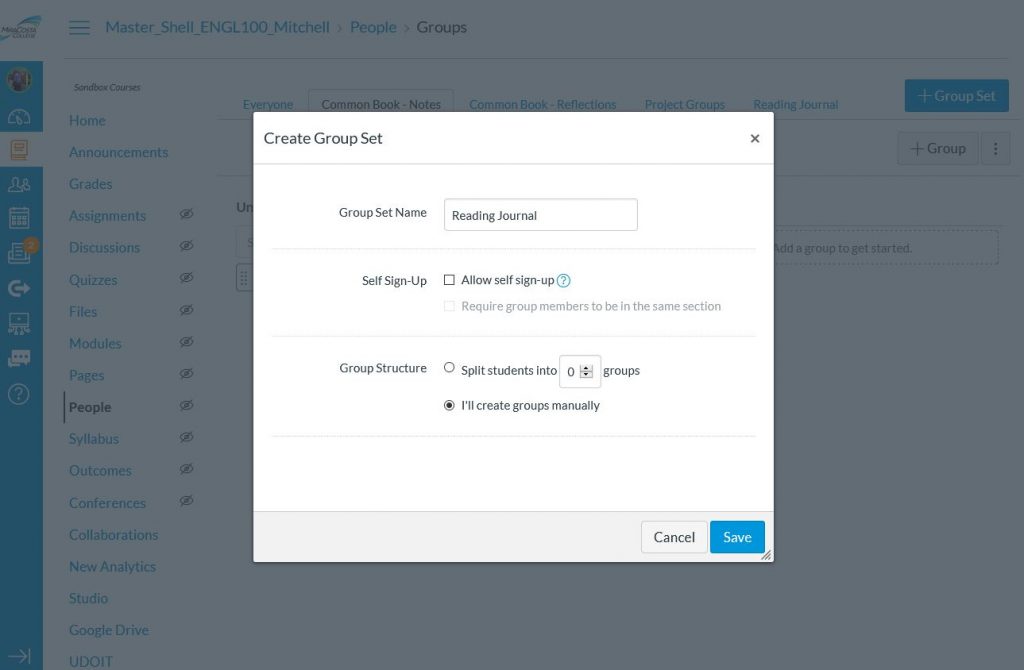The height and width of the screenshot is (670, 1024).
Task: Select the Split students into groups radio
Action: pyautogui.click(x=449, y=368)
